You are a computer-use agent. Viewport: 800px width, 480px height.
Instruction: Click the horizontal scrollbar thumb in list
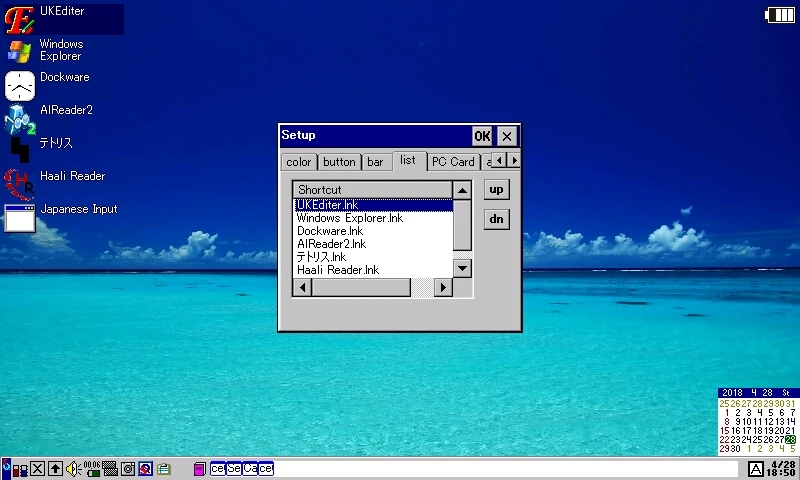[x=361, y=288]
